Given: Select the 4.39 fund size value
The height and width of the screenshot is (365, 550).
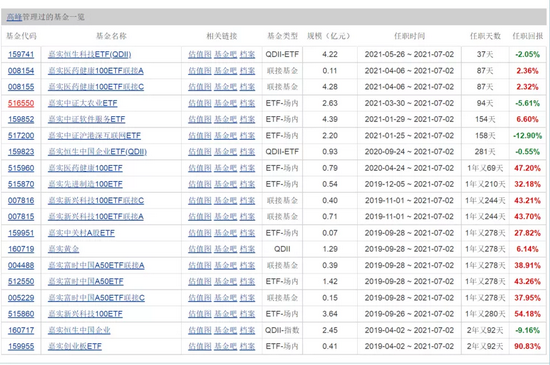Looking at the screenshot, I should click(330, 120).
